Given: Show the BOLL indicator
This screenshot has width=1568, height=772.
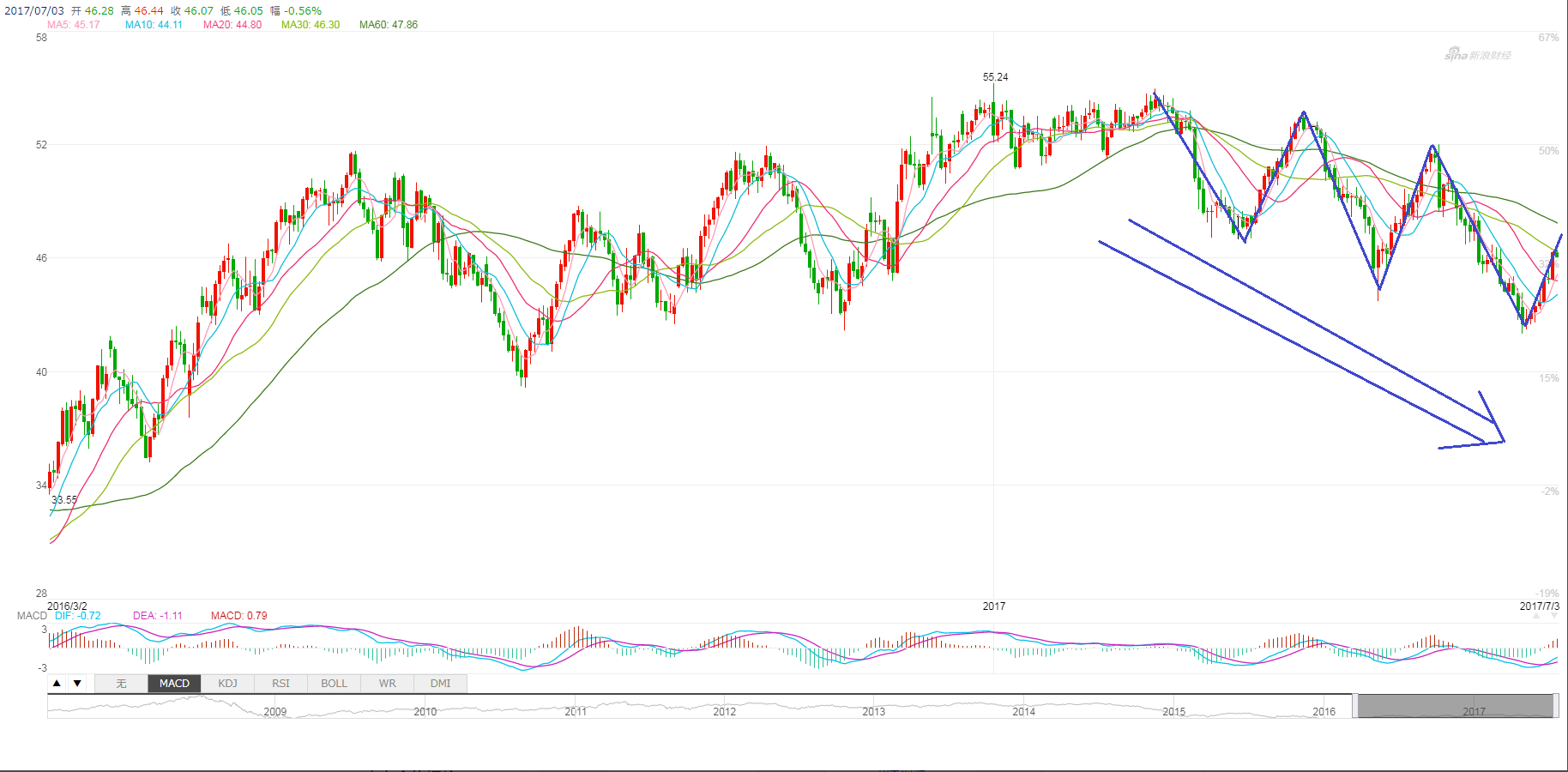Looking at the screenshot, I should pyautogui.click(x=334, y=684).
